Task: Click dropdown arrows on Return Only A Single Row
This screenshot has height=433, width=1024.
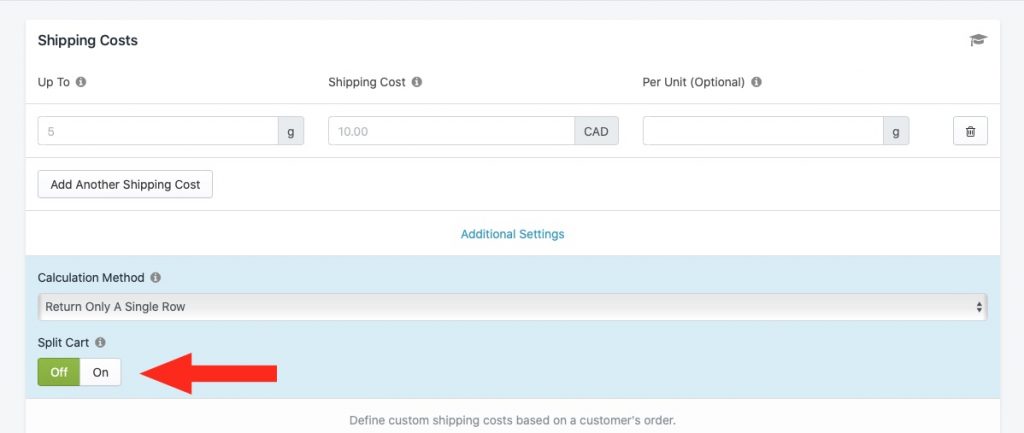Action: [x=979, y=307]
